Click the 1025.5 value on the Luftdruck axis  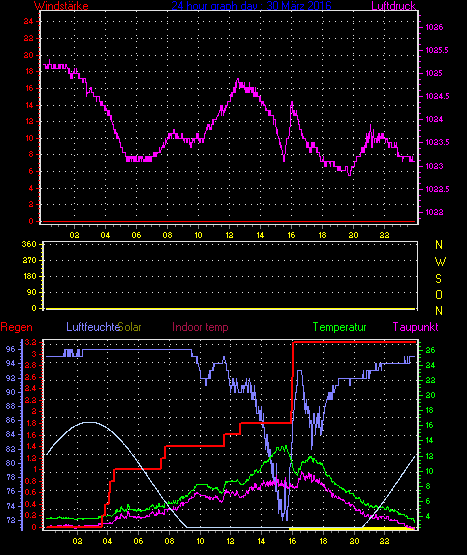[437, 50]
